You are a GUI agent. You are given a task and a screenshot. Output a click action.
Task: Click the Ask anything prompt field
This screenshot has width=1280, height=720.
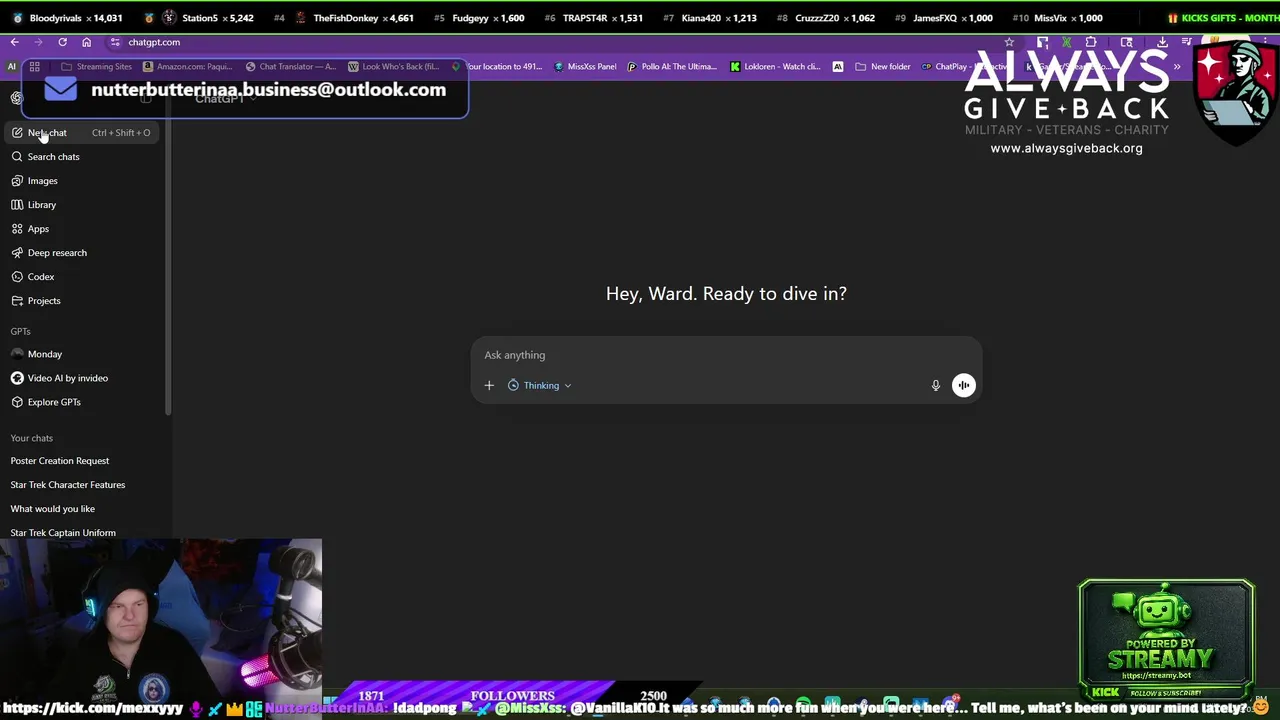[x=726, y=355]
